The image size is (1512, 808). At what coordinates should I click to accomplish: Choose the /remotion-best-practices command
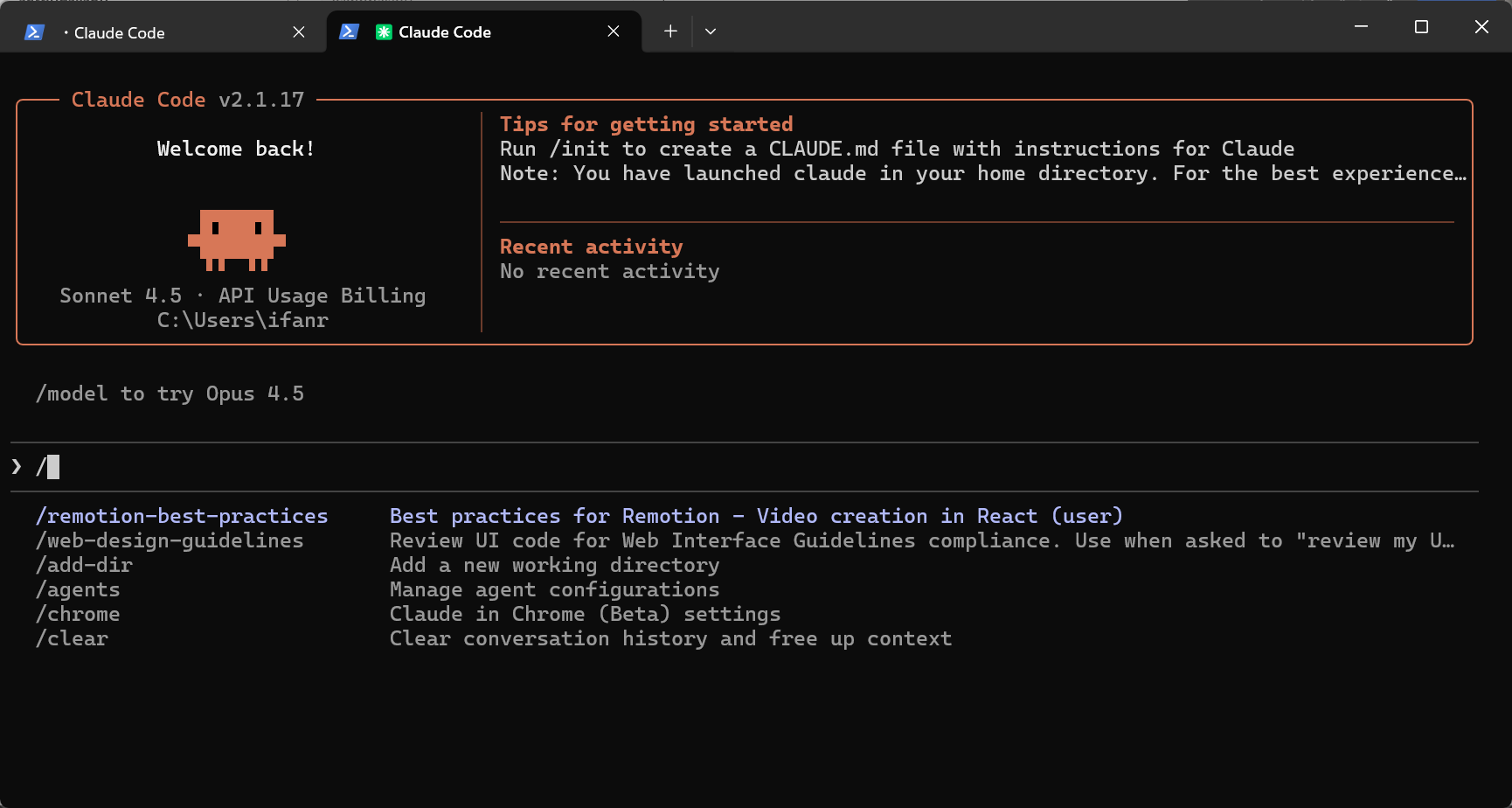(x=182, y=516)
